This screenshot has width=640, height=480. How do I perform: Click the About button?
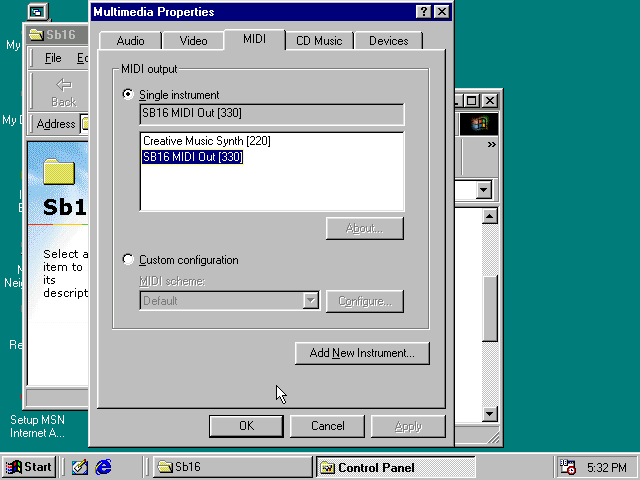(364, 229)
